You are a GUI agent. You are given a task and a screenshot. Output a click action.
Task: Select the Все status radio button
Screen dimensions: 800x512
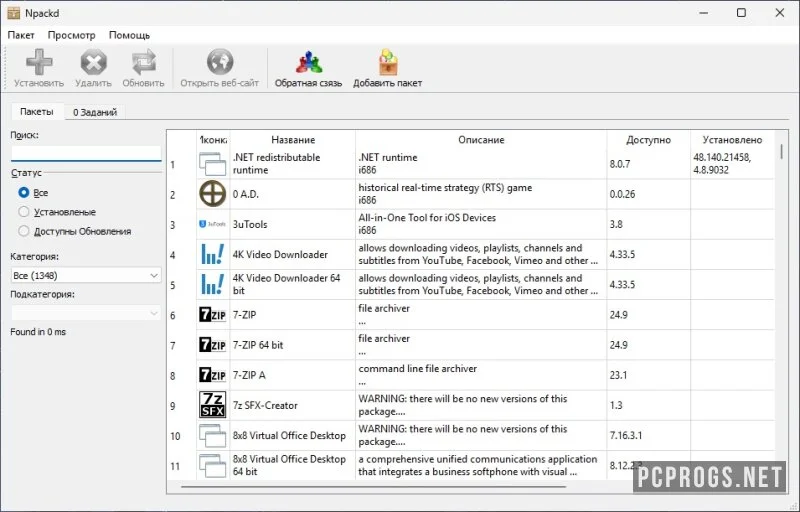(x=23, y=192)
